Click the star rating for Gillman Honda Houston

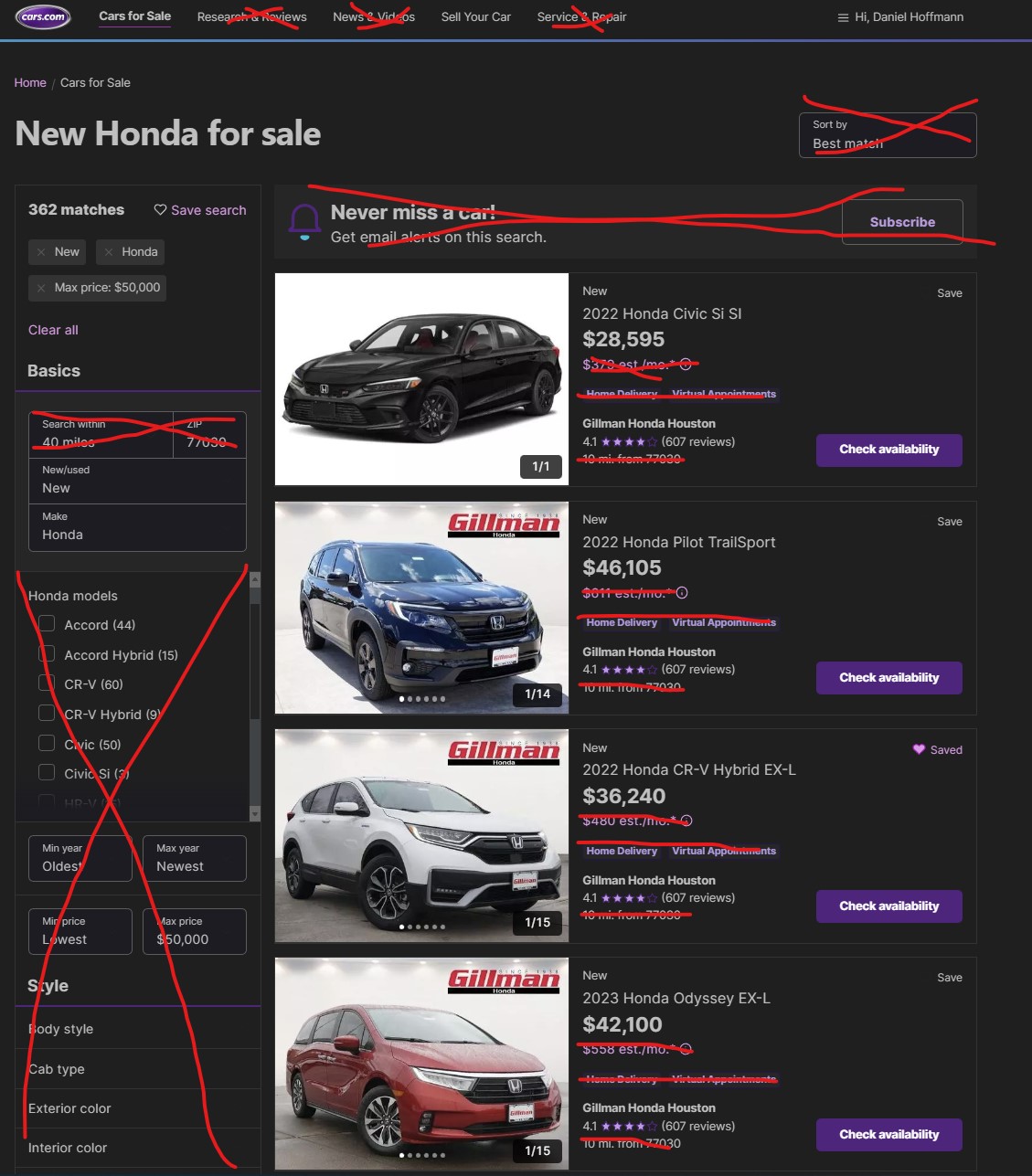tap(629, 441)
